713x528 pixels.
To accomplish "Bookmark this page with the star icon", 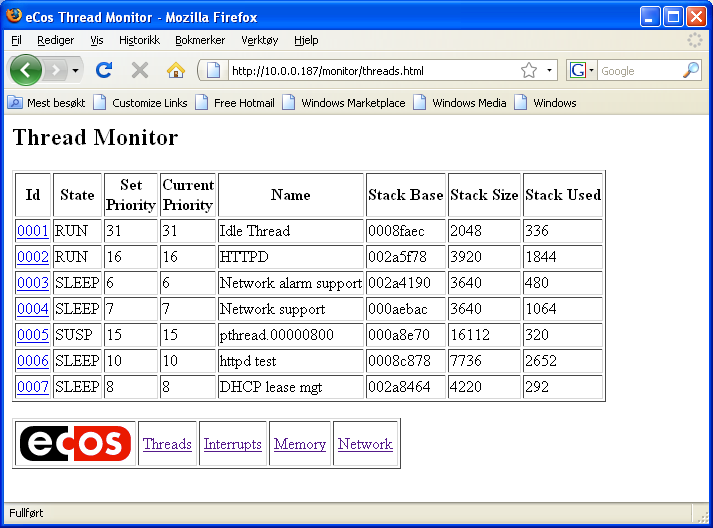I will [529, 70].
